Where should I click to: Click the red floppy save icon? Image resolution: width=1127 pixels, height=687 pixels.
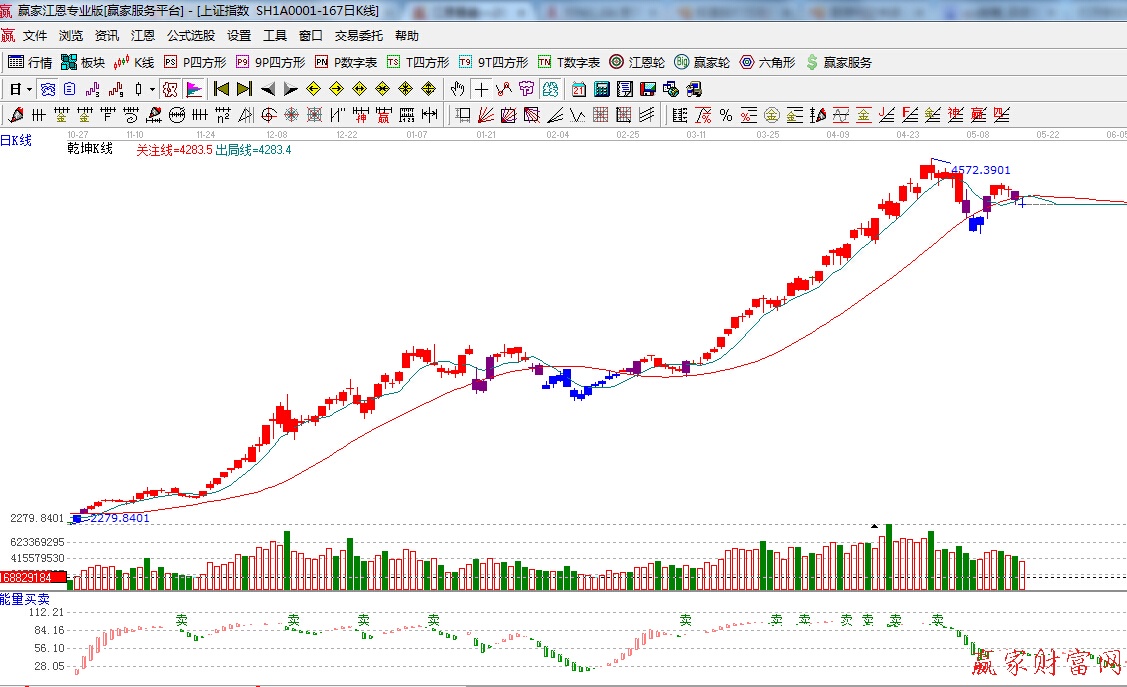point(647,89)
